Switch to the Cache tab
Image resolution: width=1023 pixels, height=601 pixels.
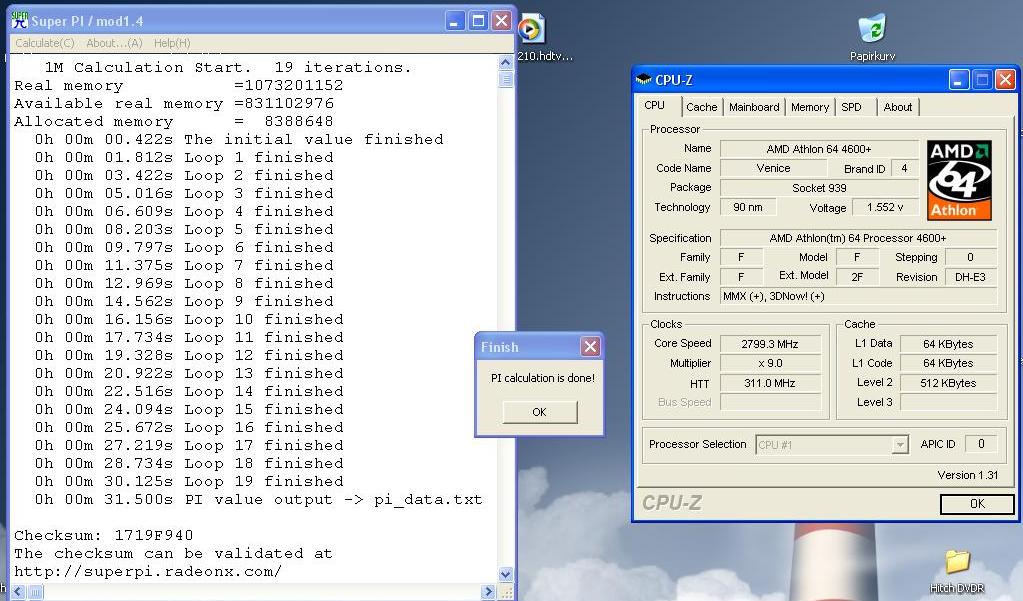click(x=701, y=107)
